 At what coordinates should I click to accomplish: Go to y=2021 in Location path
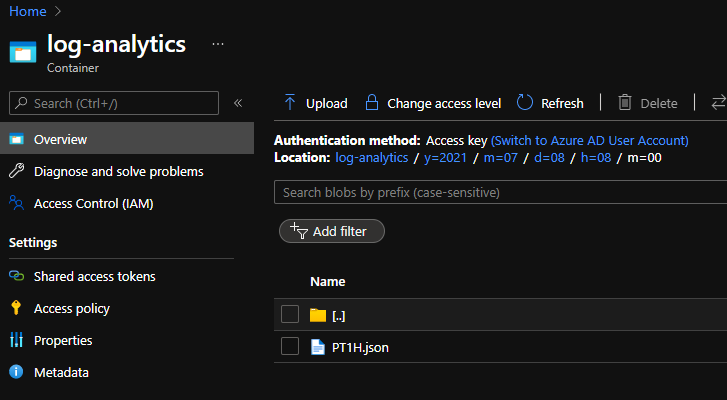(x=445, y=158)
